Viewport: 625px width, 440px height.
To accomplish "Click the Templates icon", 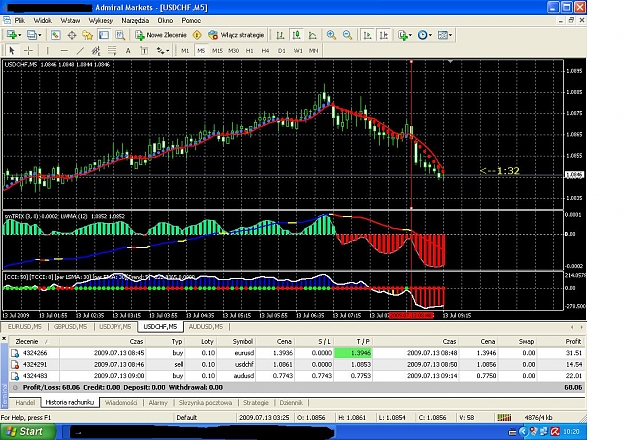I will point(442,35).
